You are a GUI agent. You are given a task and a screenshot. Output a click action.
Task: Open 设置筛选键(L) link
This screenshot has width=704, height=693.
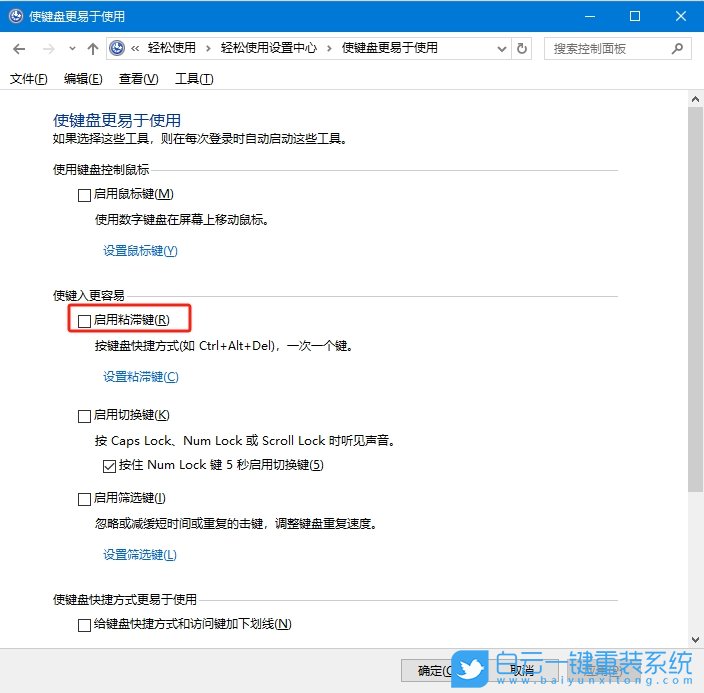pos(140,555)
